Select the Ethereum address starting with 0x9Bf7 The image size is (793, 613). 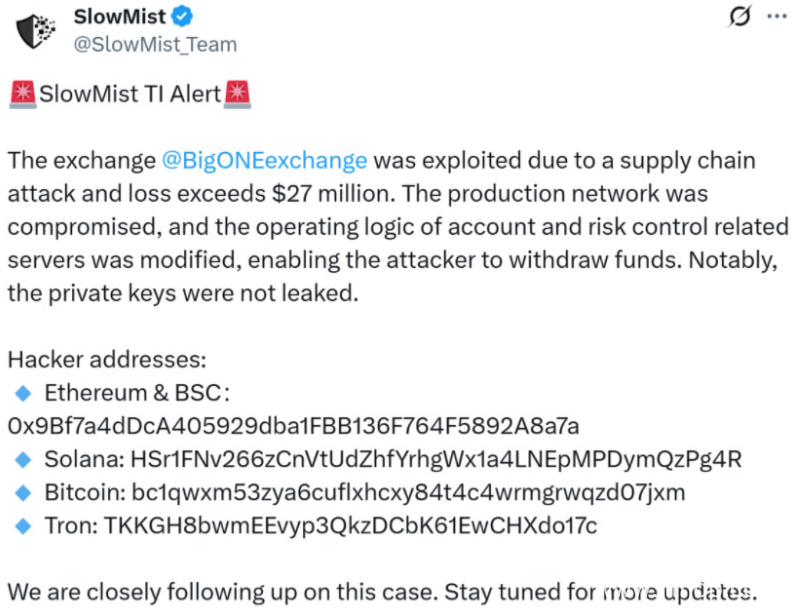tap(293, 425)
